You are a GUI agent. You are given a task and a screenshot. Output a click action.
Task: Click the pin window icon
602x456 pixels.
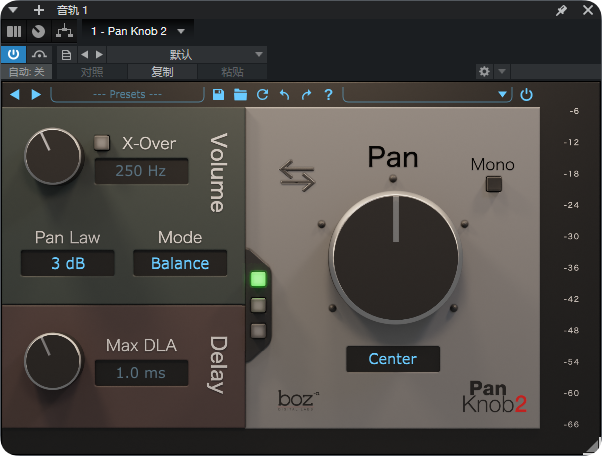(x=561, y=10)
